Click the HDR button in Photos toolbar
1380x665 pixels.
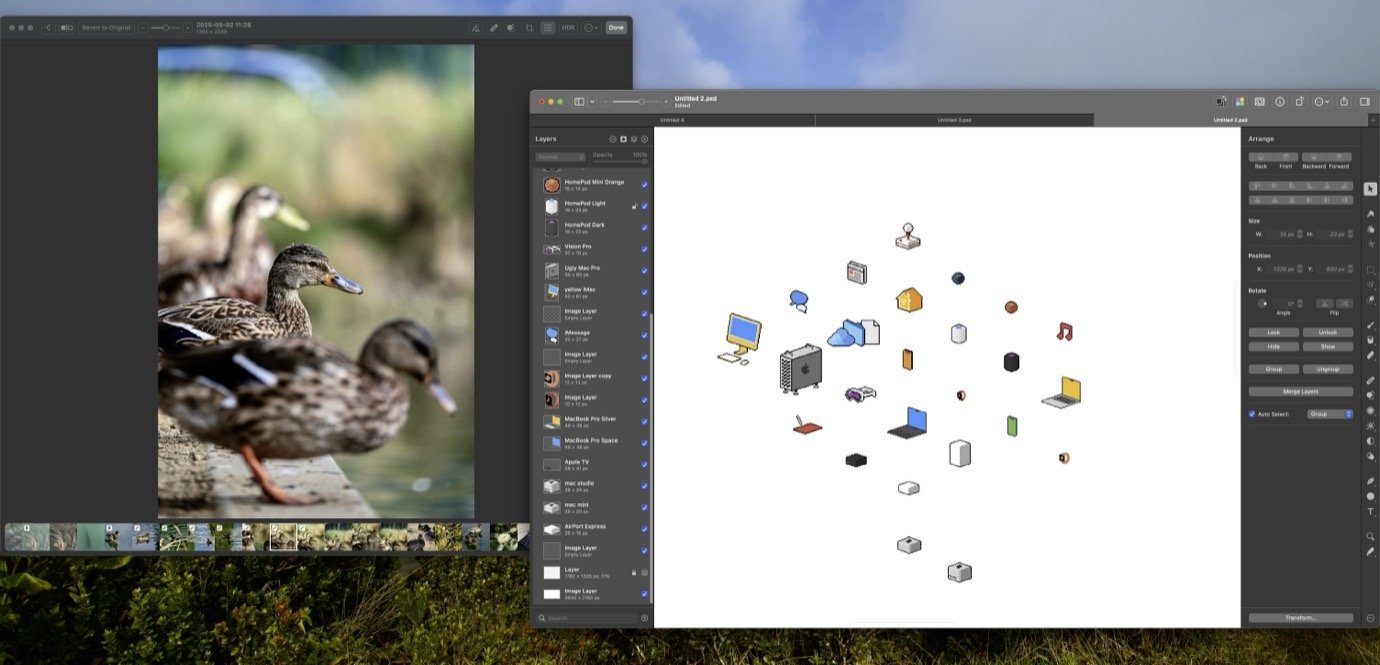pos(568,28)
